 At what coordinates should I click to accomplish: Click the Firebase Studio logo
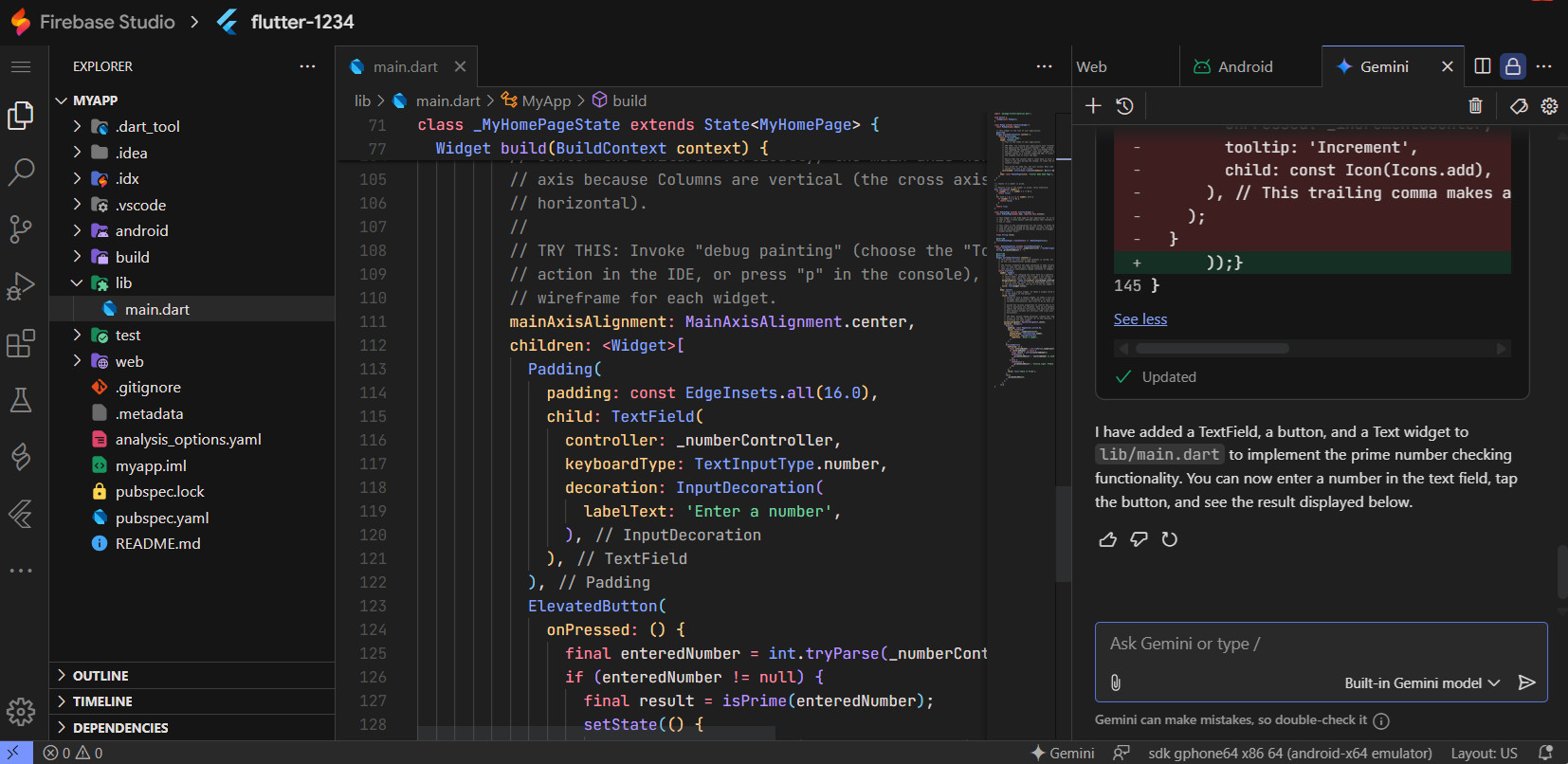pyautogui.click(x=21, y=21)
